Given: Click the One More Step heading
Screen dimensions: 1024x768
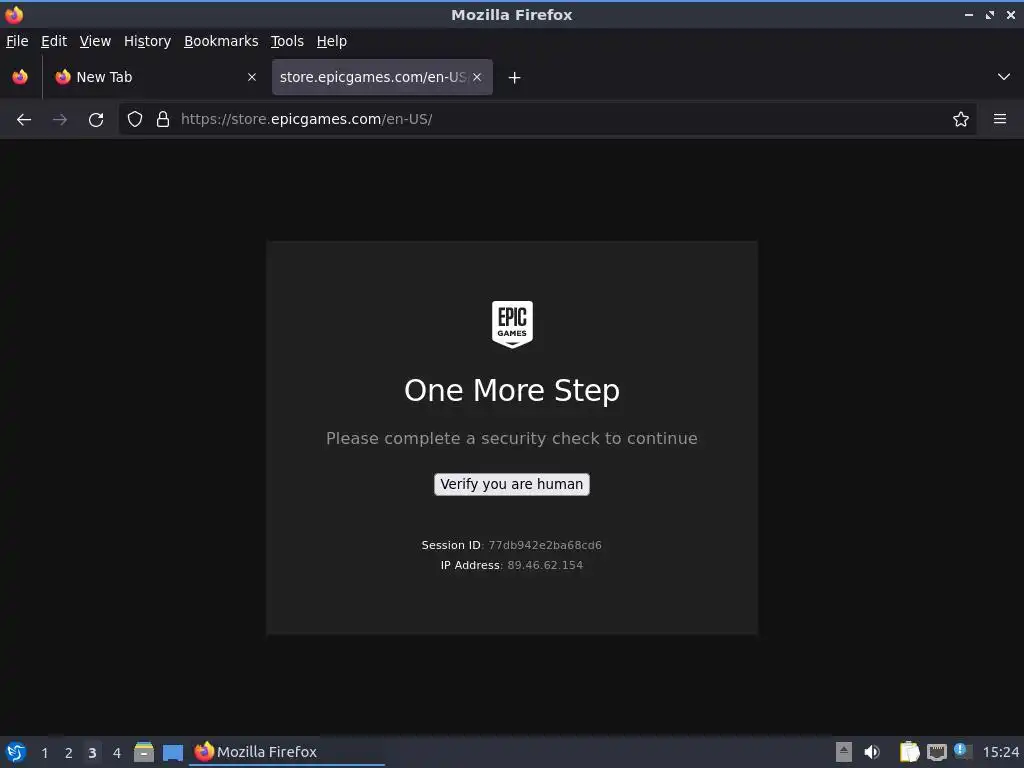Looking at the screenshot, I should coord(512,391).
